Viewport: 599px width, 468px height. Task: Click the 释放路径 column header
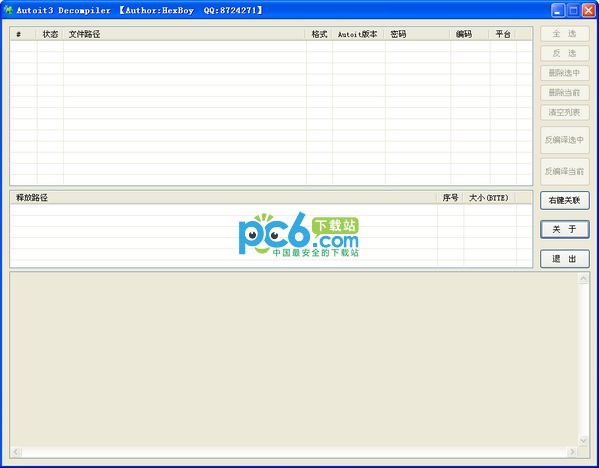(223, 198)
